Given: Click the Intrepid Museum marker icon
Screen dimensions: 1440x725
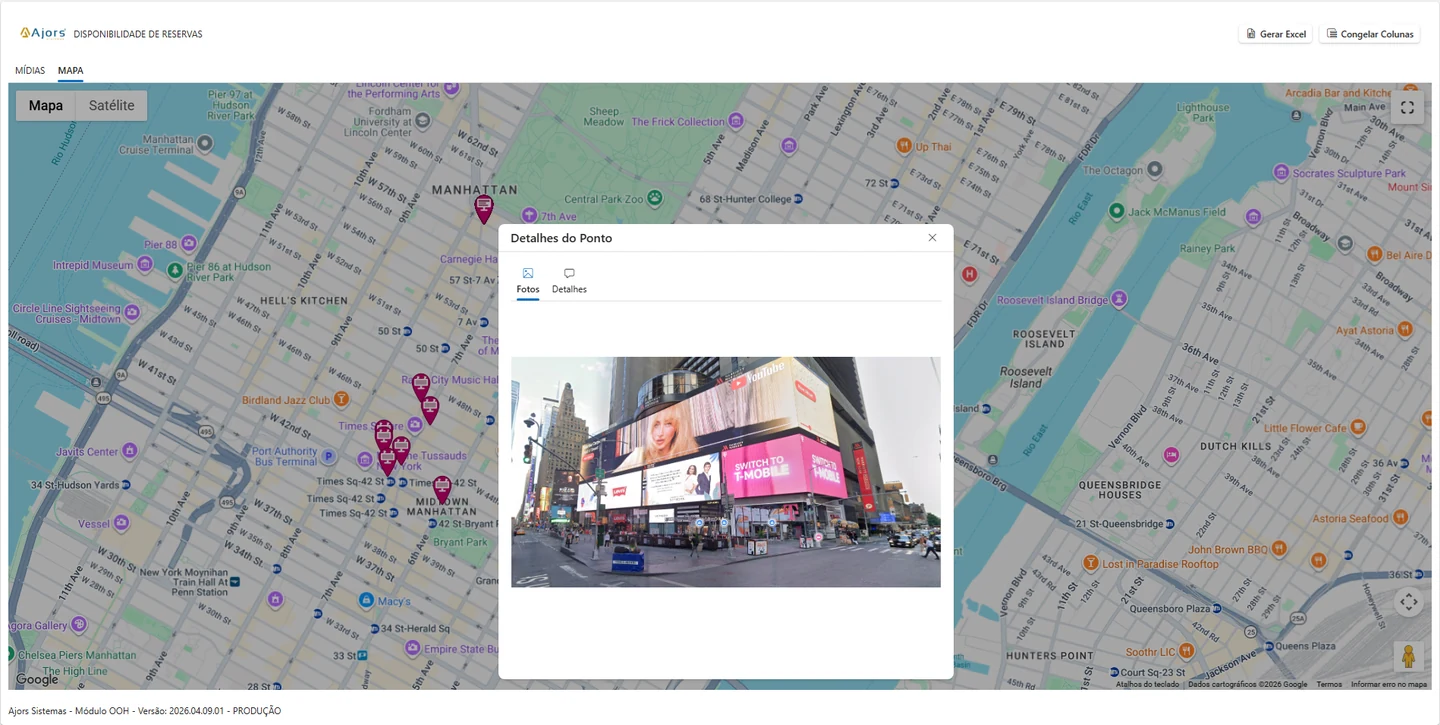Looking at the screenshot, I should (145, 265).
